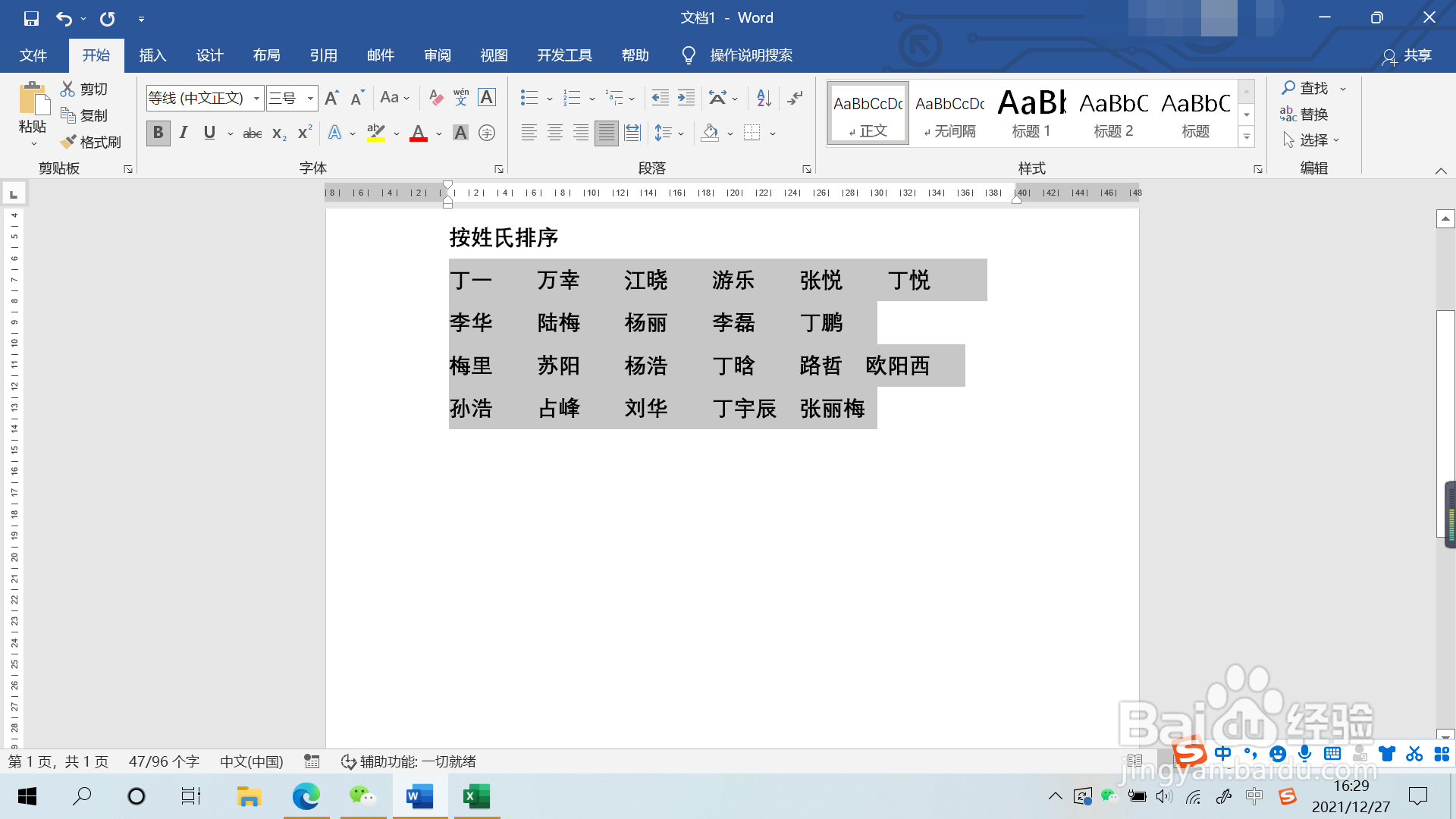
Task: Expand the Styles gallery more arrow
Action: pos(1247,137)
